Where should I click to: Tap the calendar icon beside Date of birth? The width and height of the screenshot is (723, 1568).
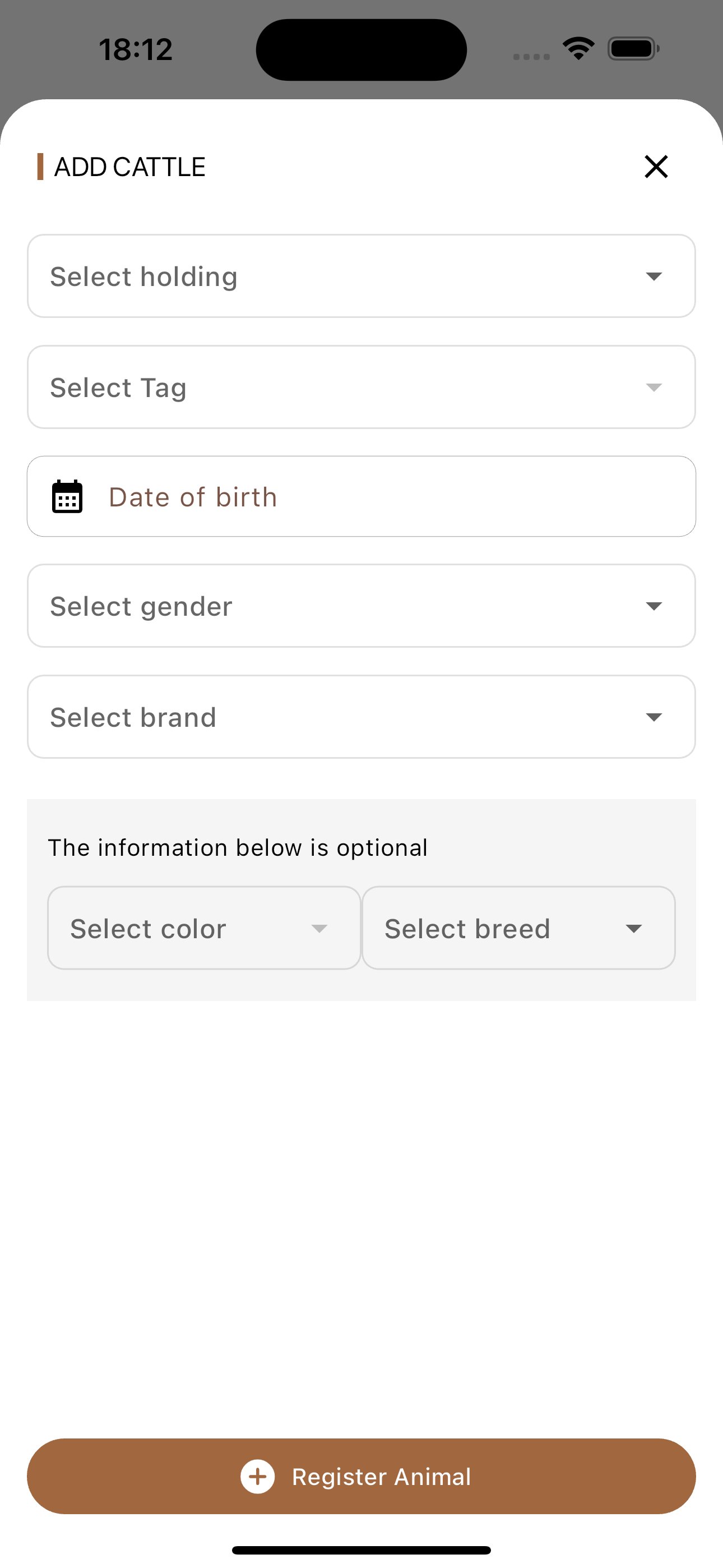tap(67, 497)
